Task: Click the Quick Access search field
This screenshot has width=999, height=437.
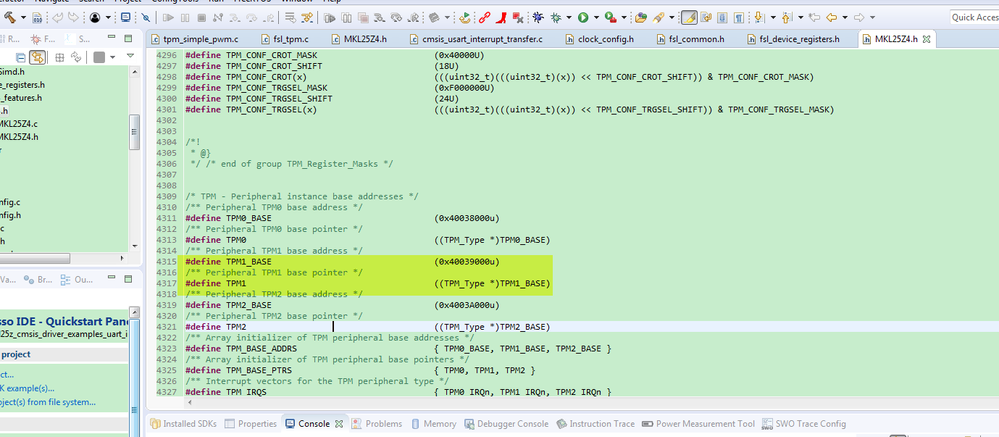Action: point(974,17)
